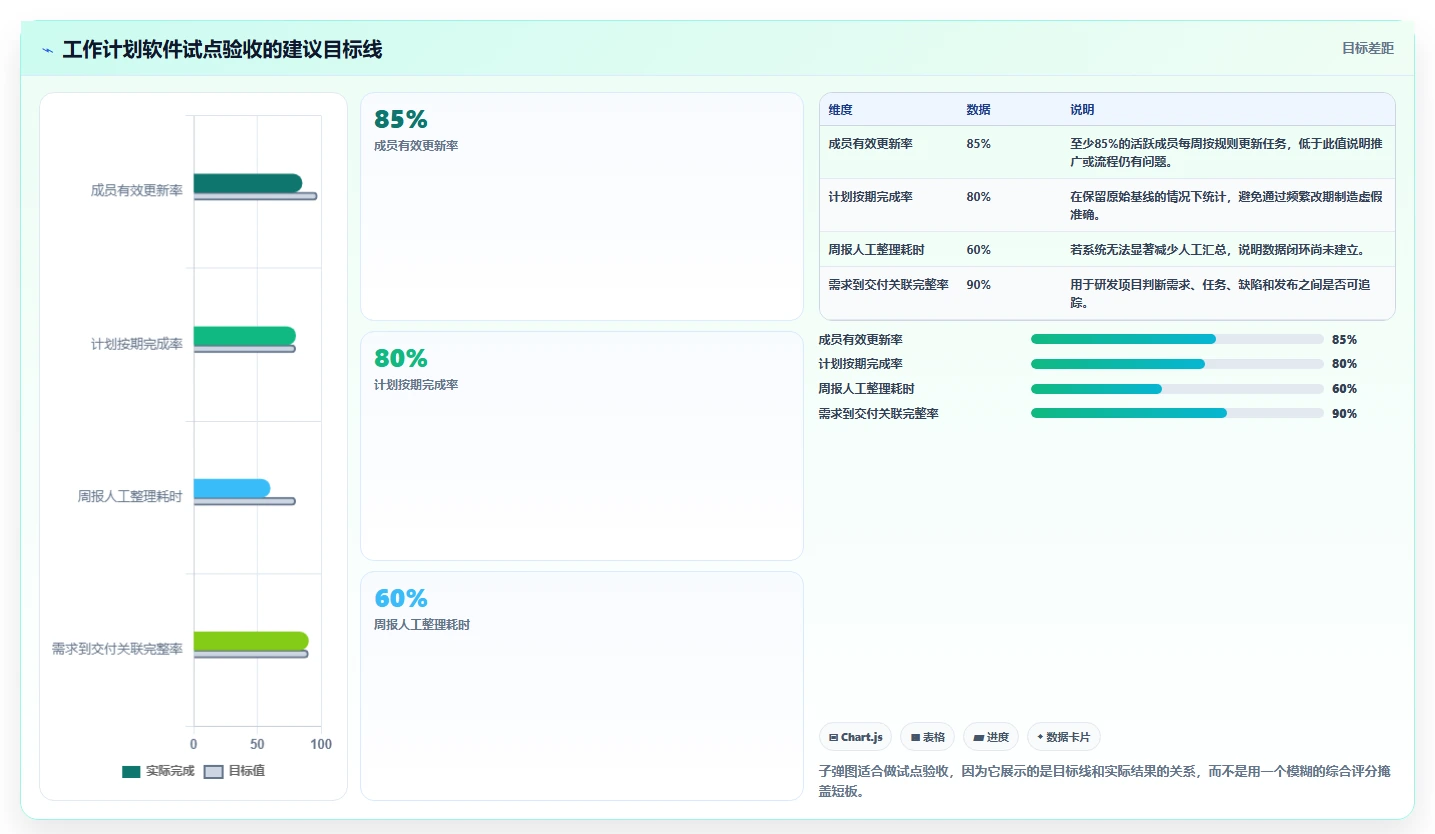Click the 周报人工整理耗时 blue chart bar
Viewport: 1435px width, 834px height.
coord(231,488)
